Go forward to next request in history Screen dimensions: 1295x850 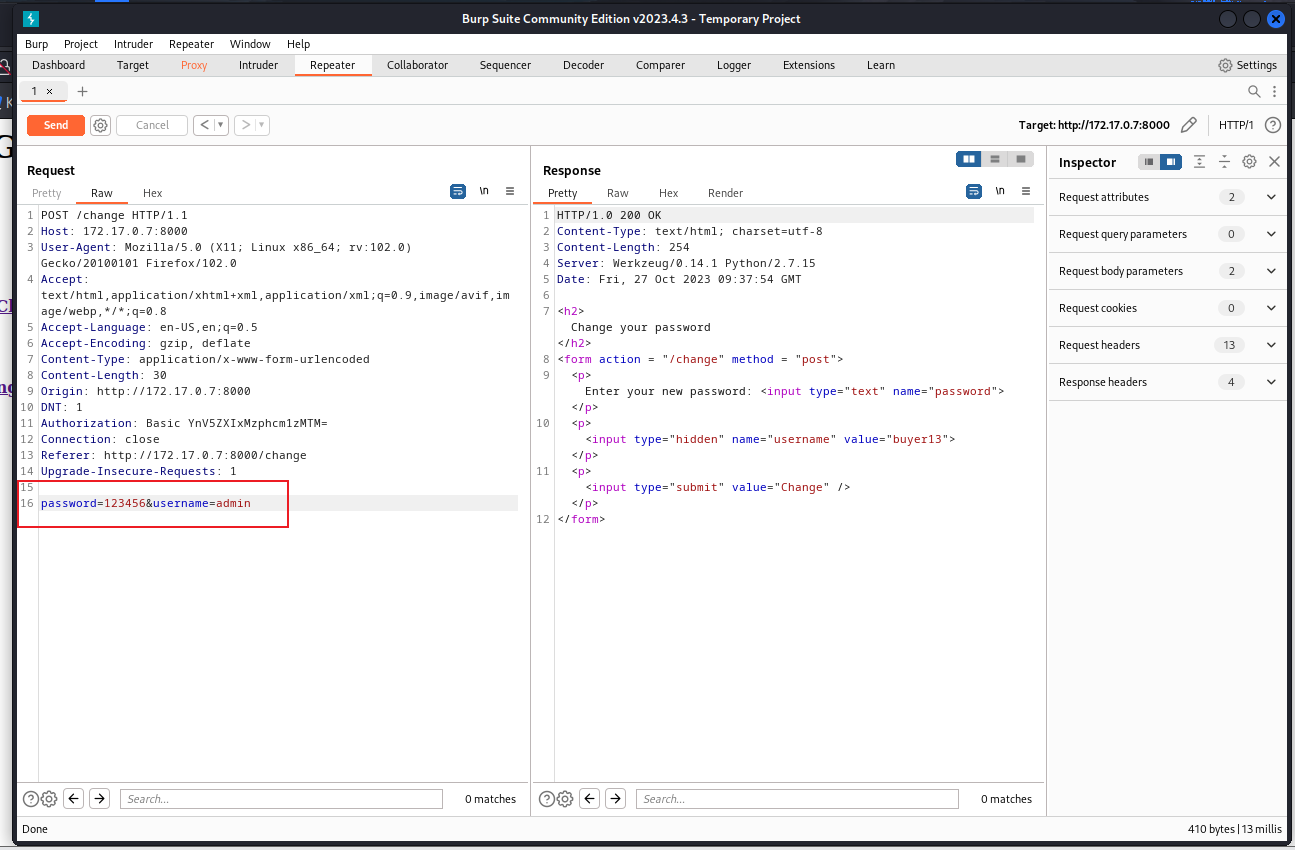[246, 125]
